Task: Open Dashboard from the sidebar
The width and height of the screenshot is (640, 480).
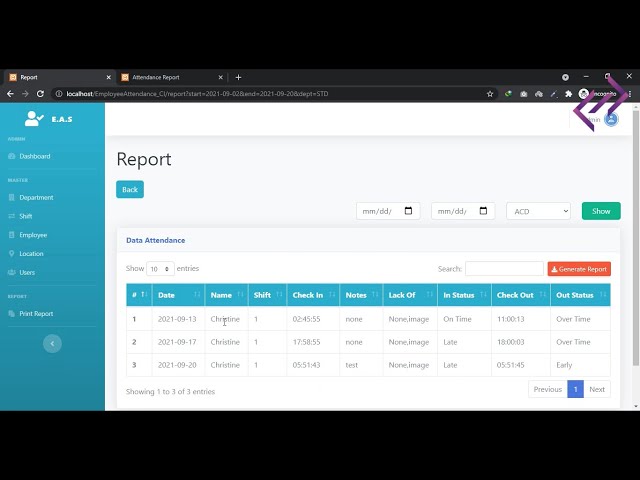Action: point(29,156)
